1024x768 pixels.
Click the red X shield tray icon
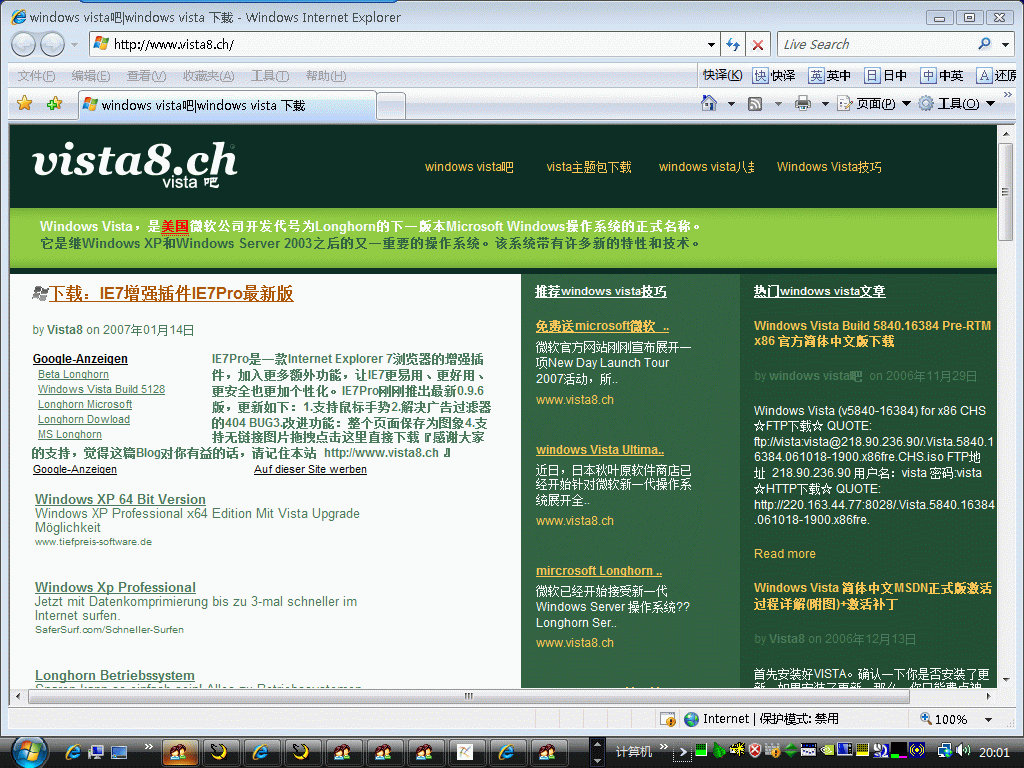(x=754, y=750)
